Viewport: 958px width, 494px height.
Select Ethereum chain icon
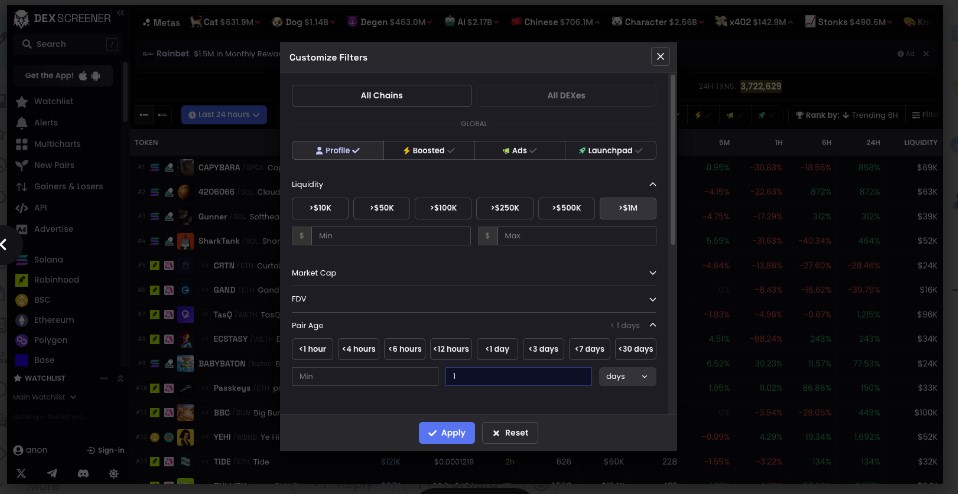pos(22,321)
